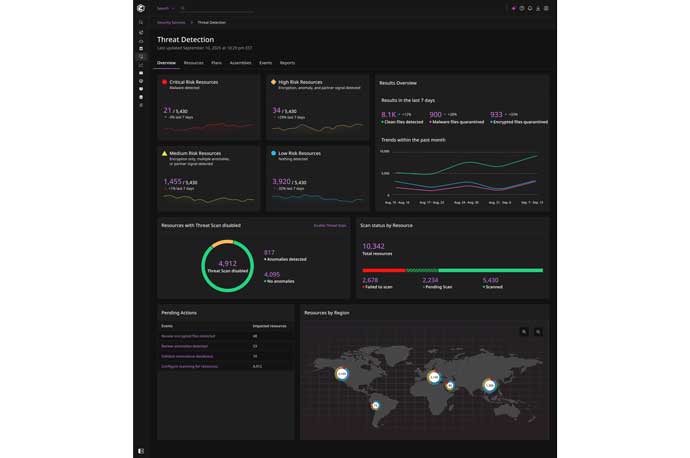
Task: Open the Reports tab
Action: tap(287, 63)
